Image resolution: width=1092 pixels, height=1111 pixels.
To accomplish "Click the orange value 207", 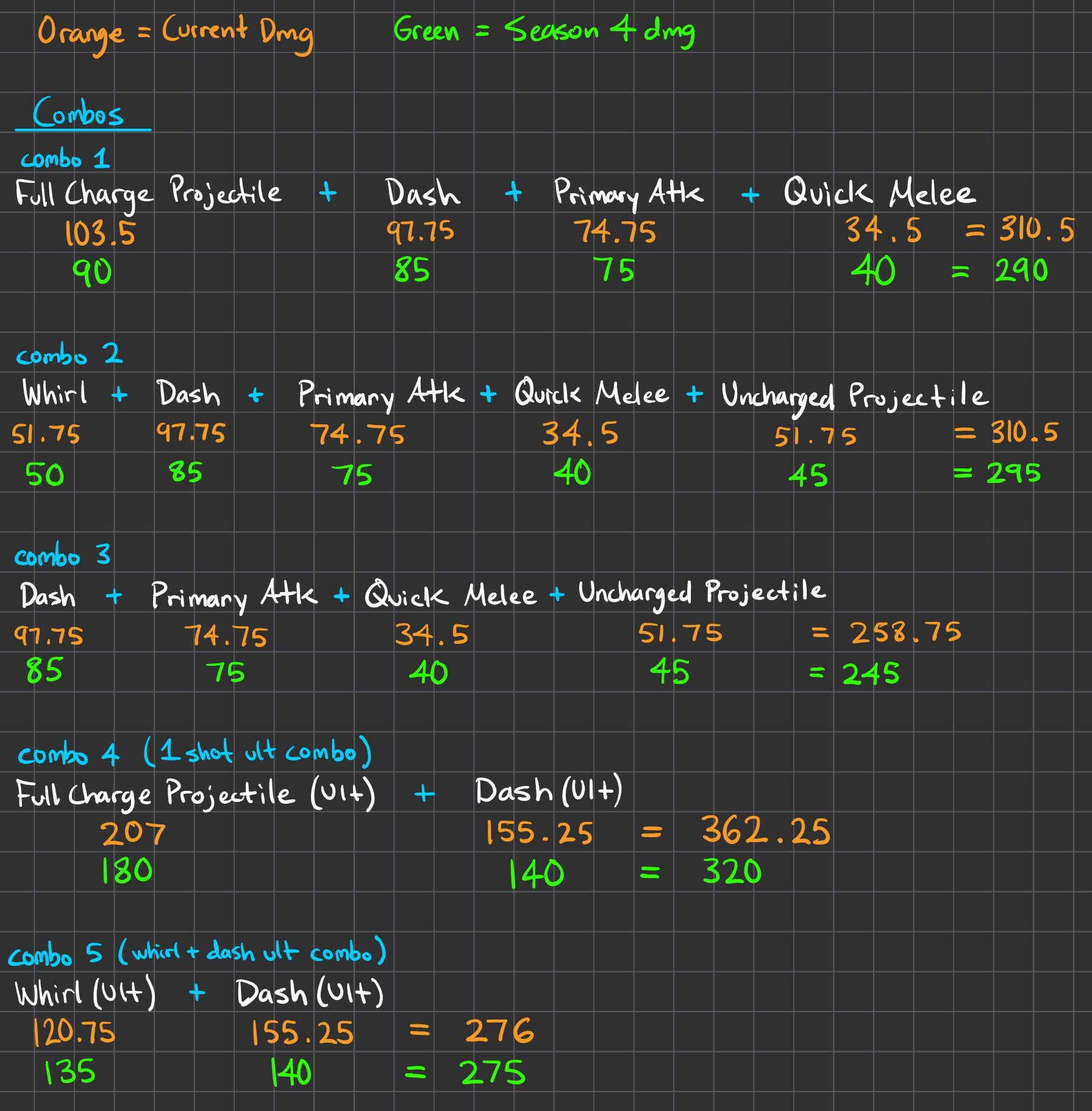I will [133, 834].
